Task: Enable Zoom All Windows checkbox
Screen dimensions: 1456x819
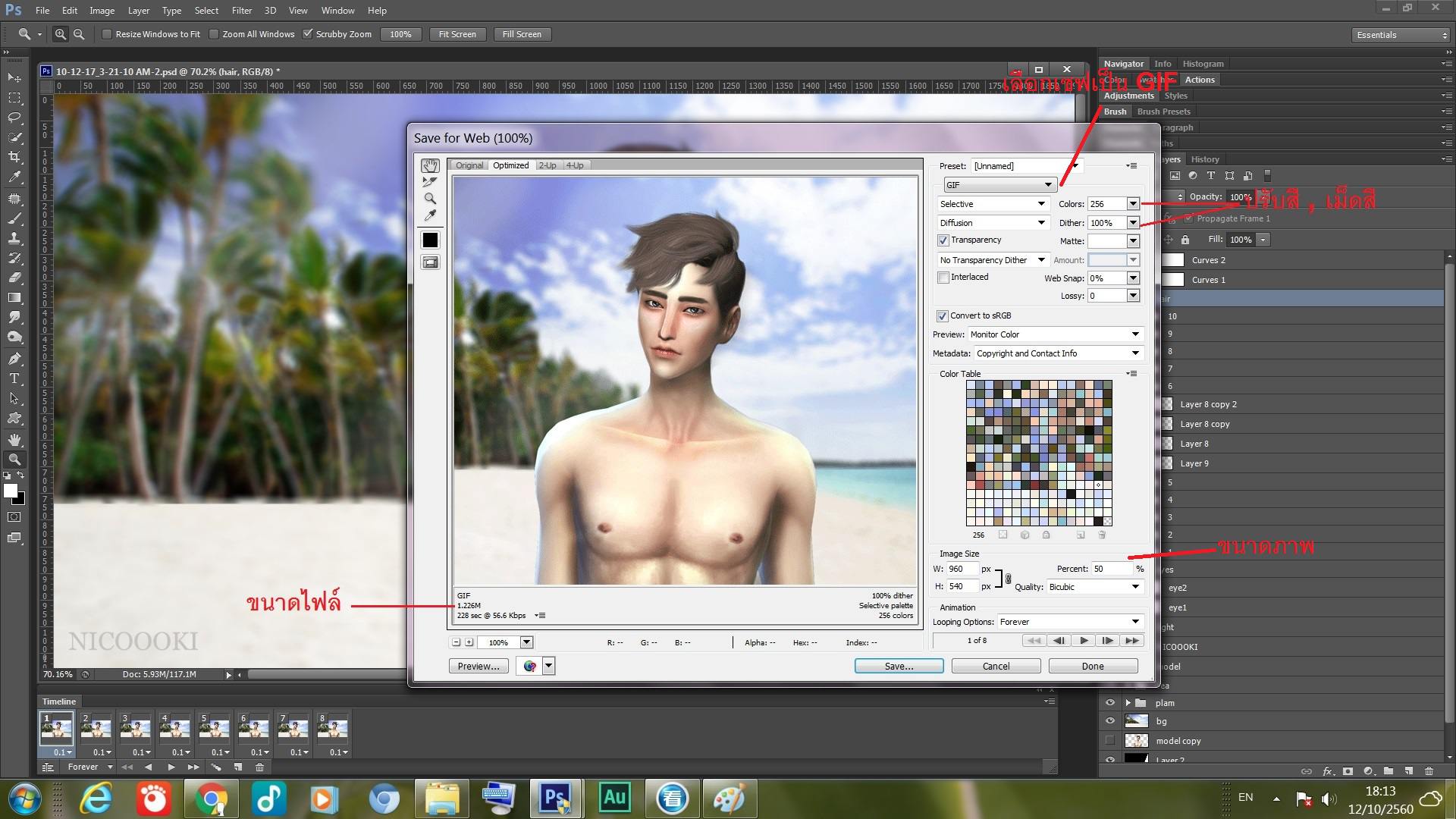Action: coord(214,34)
